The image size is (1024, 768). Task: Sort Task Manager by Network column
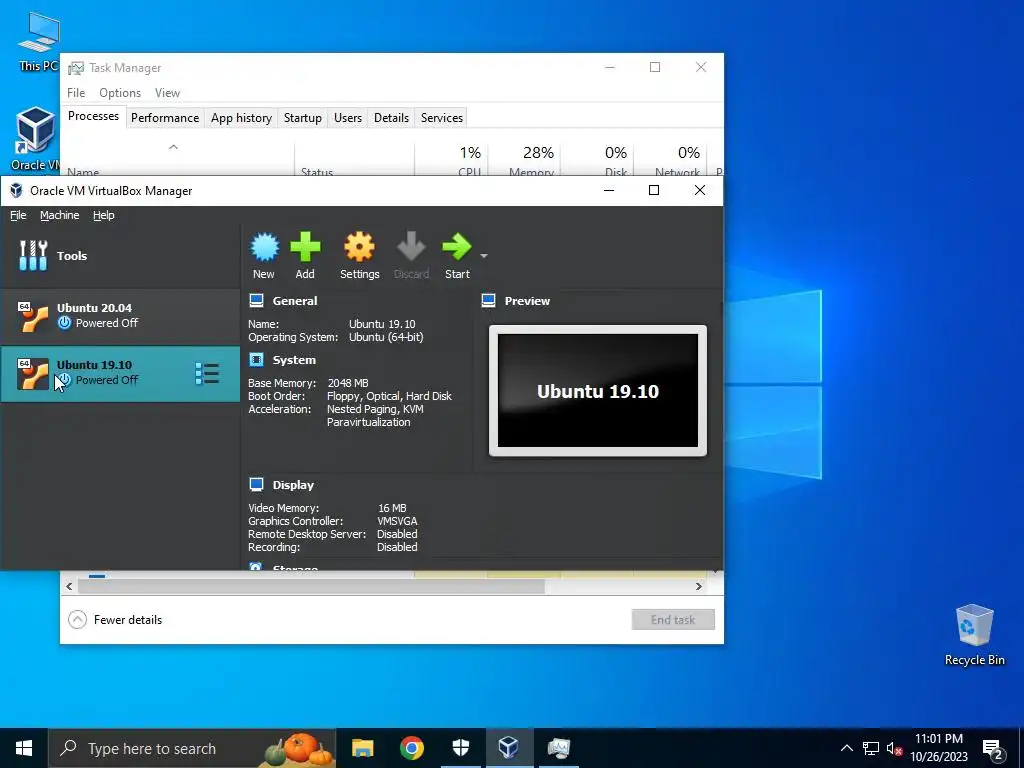point(671,159)
